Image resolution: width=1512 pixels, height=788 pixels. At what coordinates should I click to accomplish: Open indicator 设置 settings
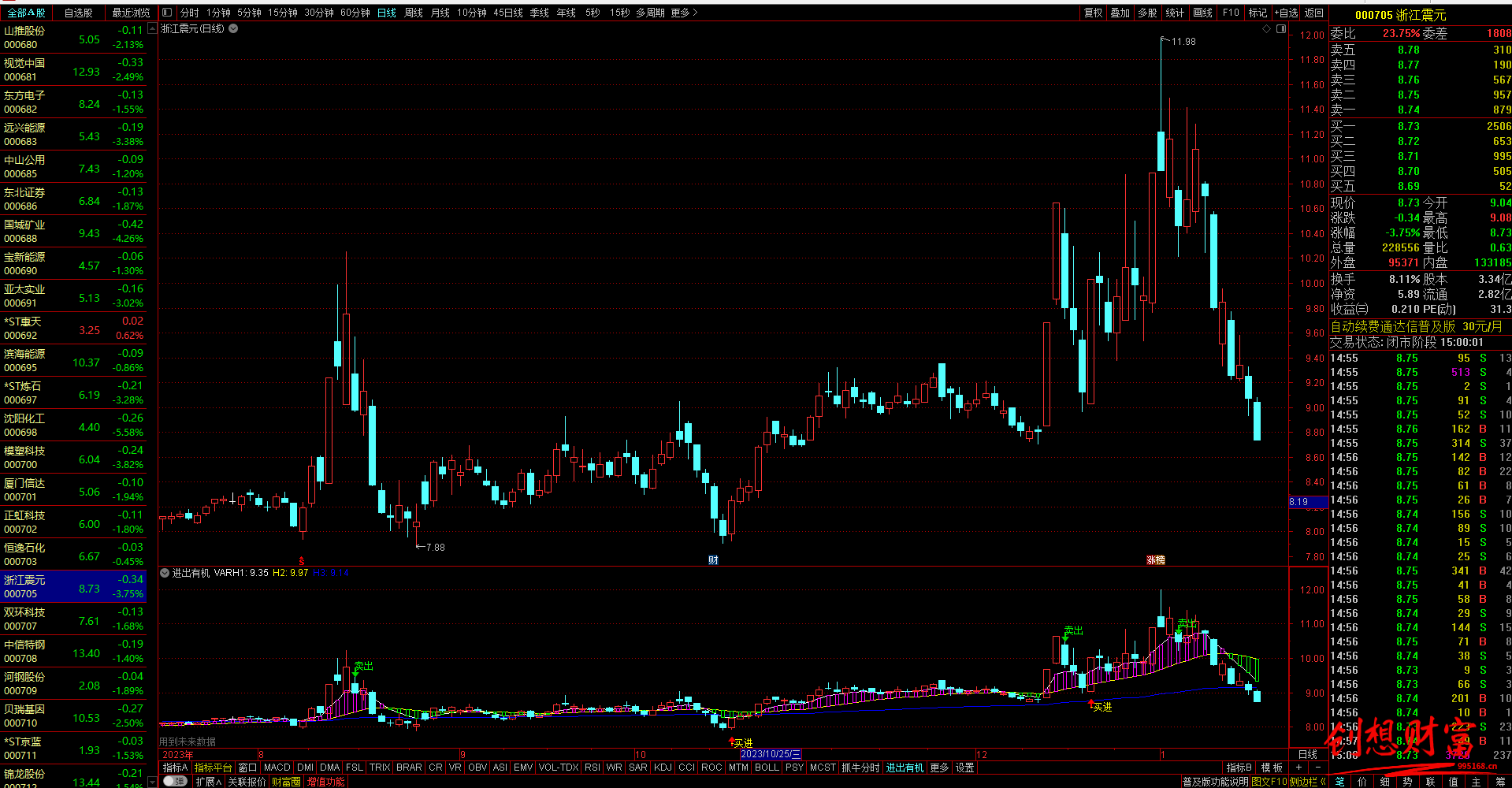pos(965,767)
